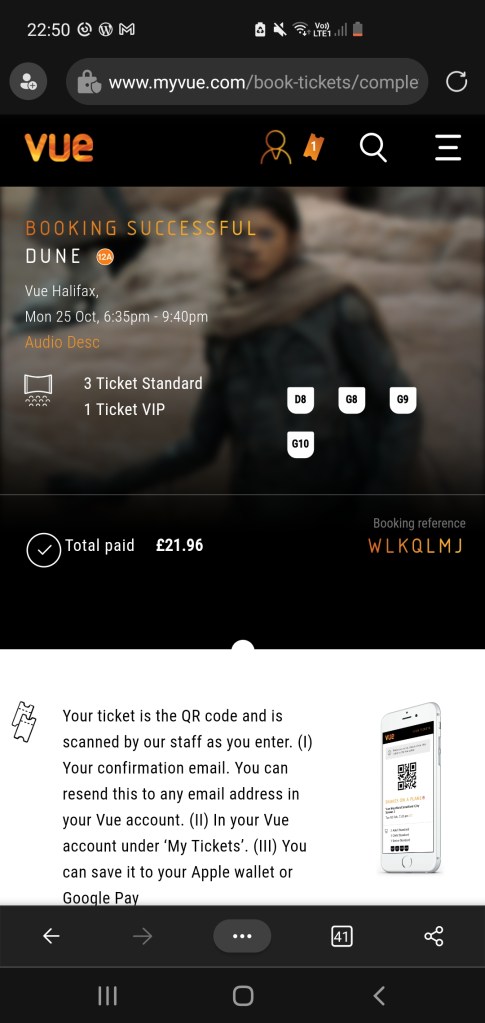Go to the Vue logo home
This screenshot has height=1023, width=485.
click(59, 147)
